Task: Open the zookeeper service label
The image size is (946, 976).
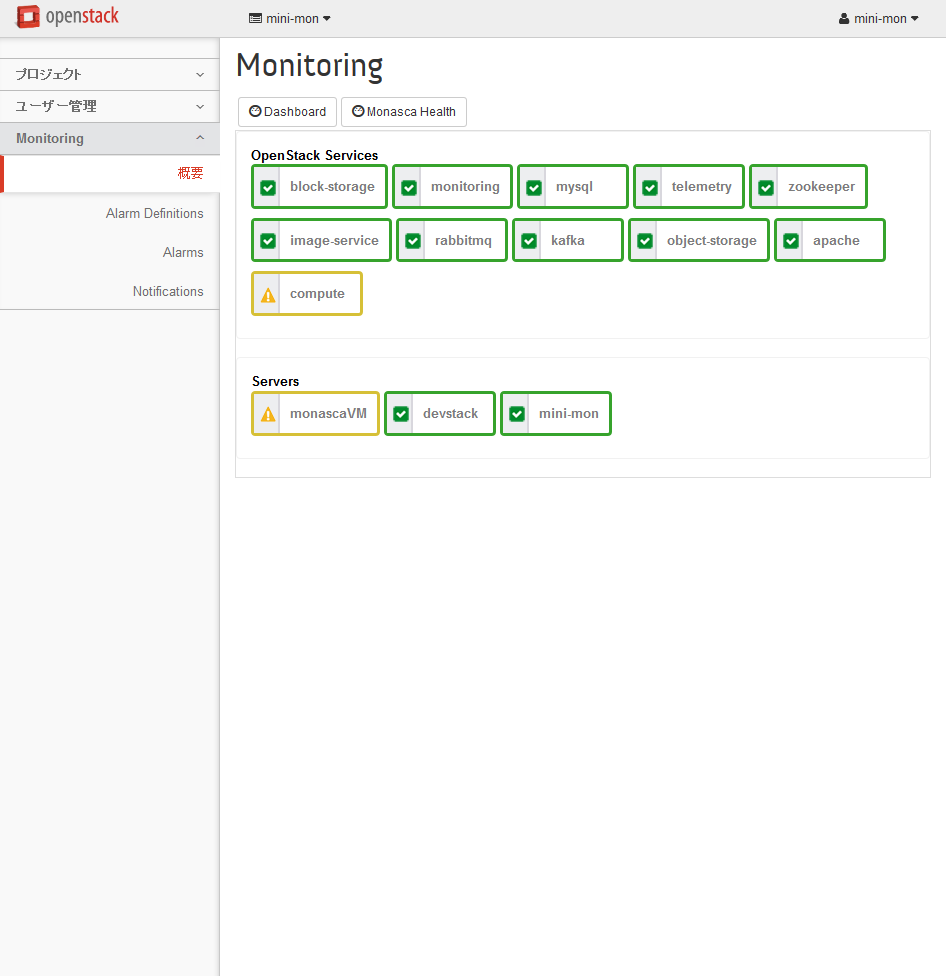Action: point(822,187)
